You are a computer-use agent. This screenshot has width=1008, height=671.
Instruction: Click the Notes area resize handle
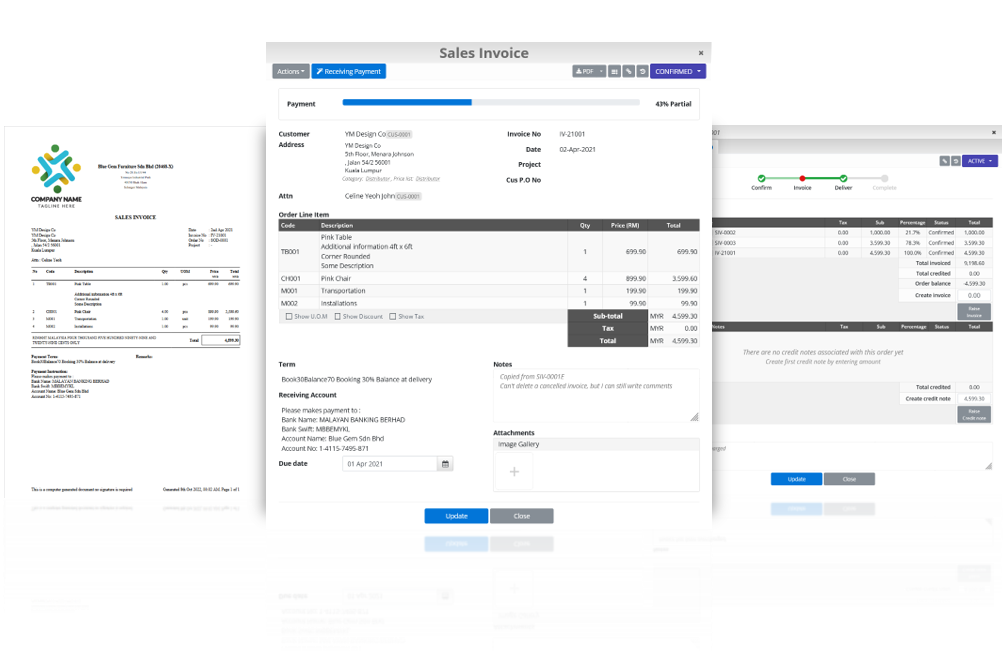point(694,417)
